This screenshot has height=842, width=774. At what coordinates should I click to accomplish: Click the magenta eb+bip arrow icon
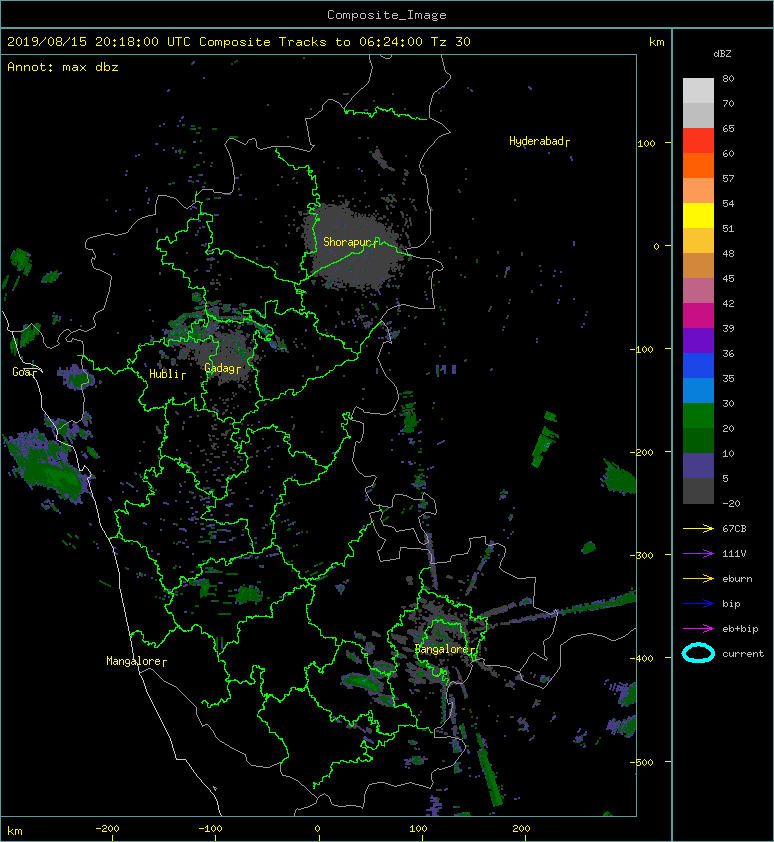tap(698, 628)
